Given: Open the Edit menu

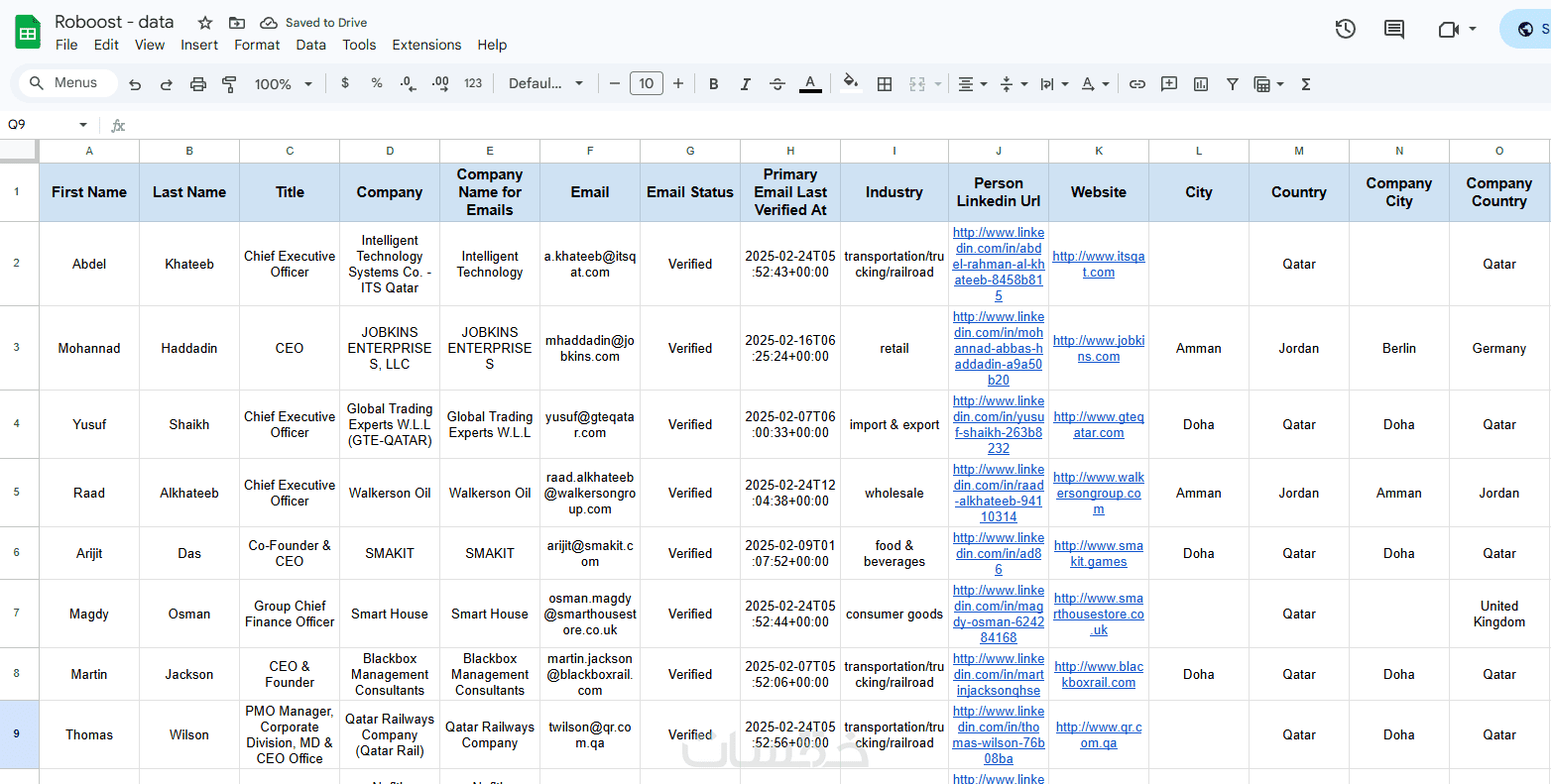Looking at the screenshot, I should 106,45.
